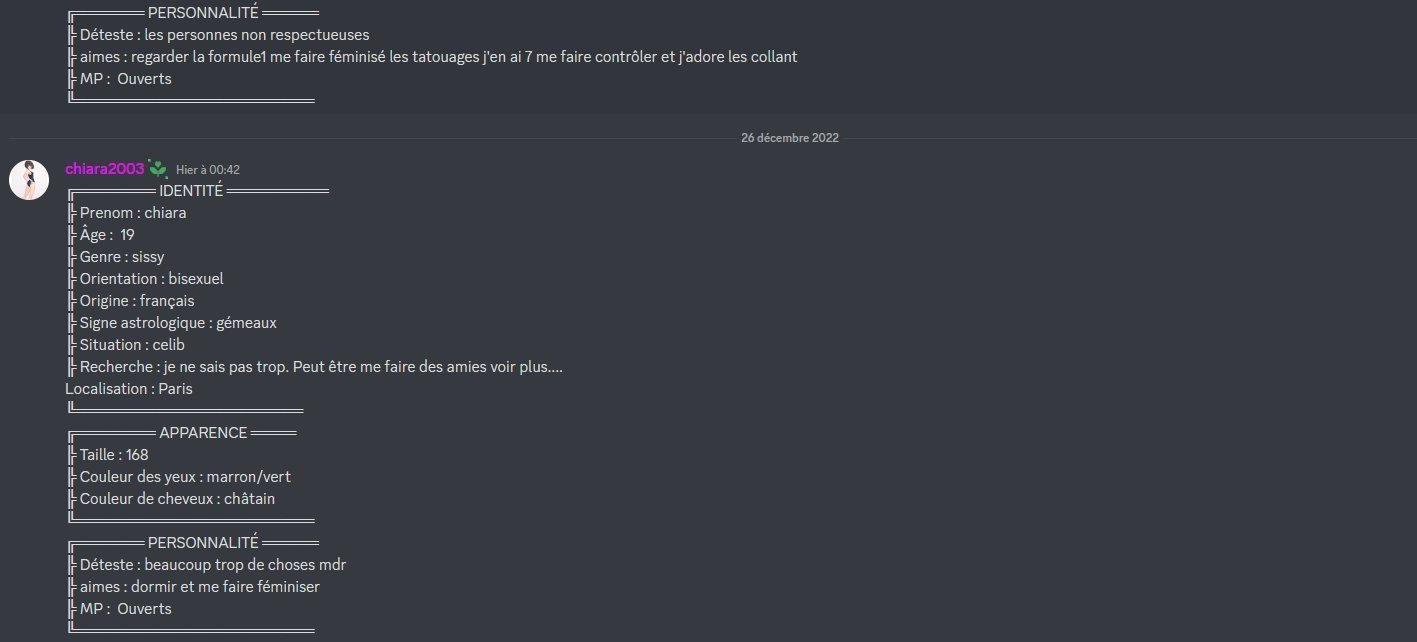
Task: Click the line about "les personnes non respectueuses"
Action: pyautogui.click(x=223, y=35)
